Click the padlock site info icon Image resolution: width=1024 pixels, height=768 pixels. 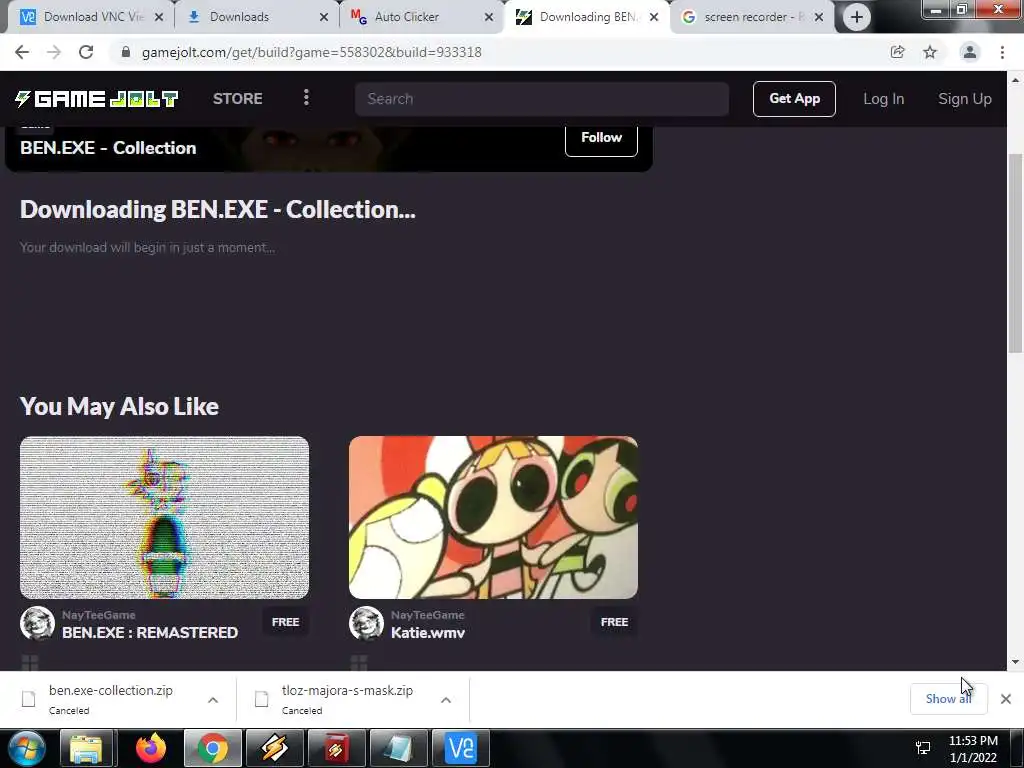coord(126,52)
